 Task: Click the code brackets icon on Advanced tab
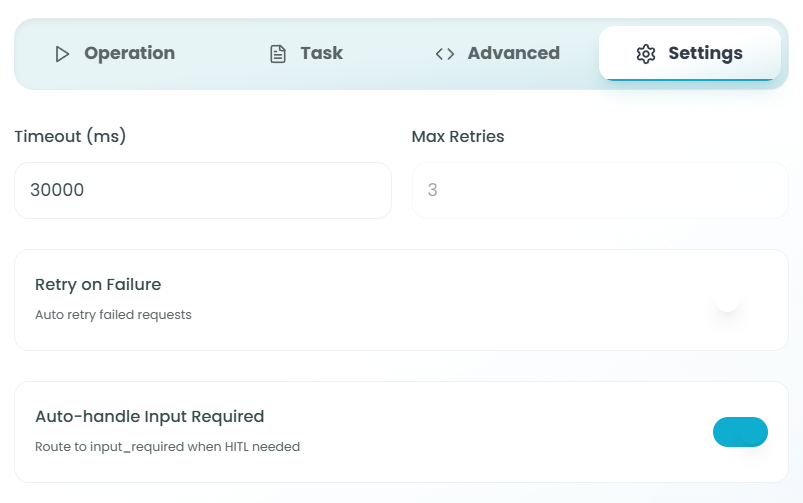coord(445,54)
